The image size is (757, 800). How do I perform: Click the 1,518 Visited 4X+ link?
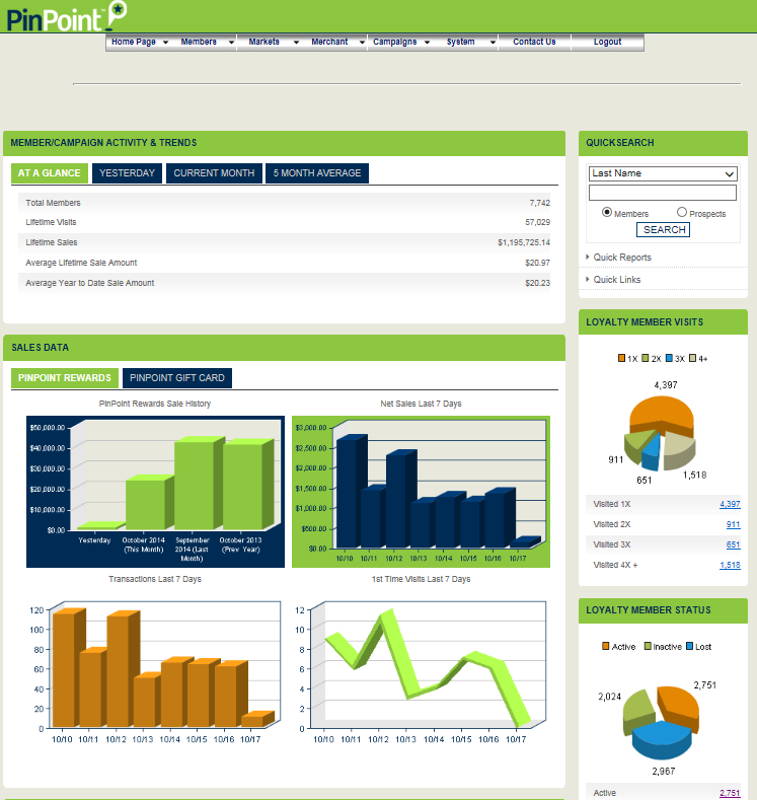click(730, 565)
